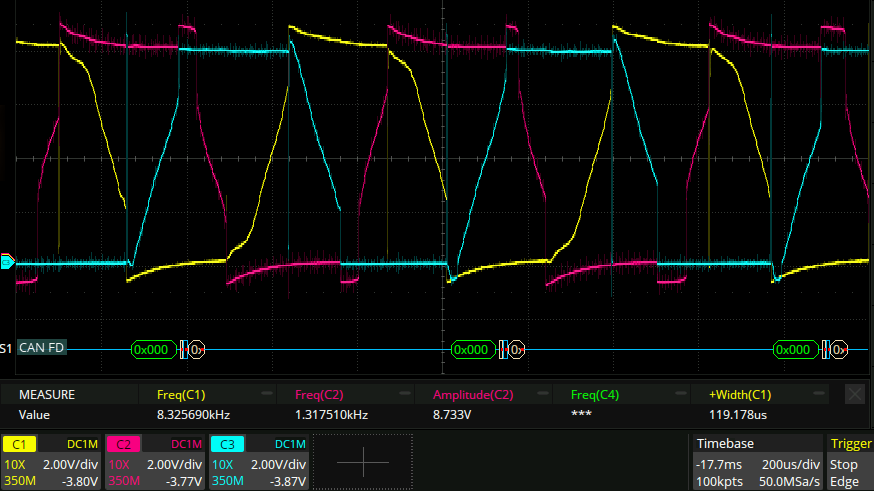Screen dimensions: 874x491
Task: Open the Trigger settings box
Action: pyautogui.click(x=850, y=461)
